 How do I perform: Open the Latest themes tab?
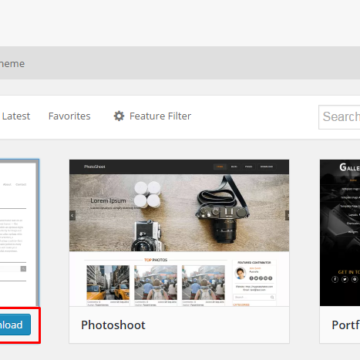[x=15, y=116]
